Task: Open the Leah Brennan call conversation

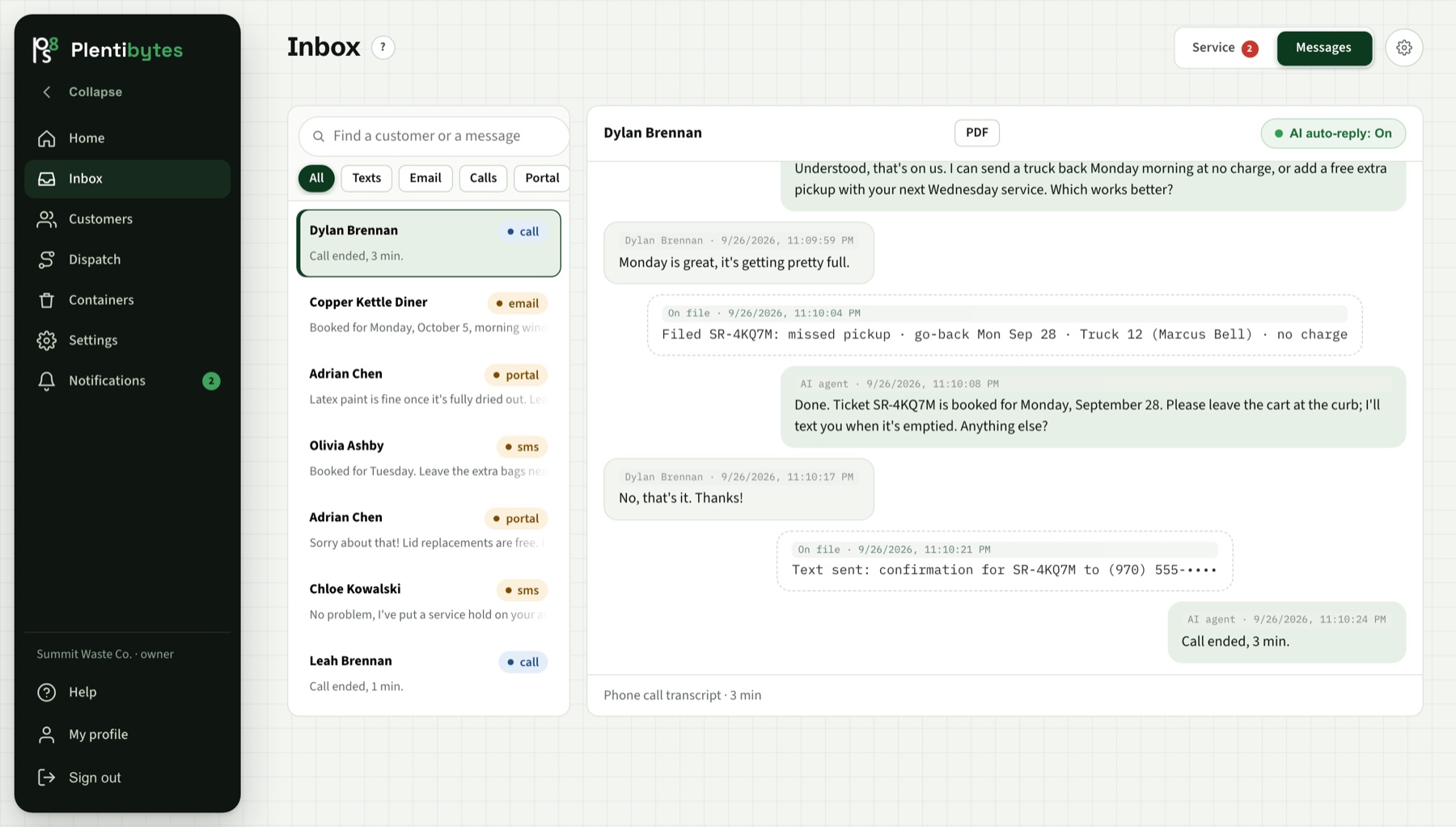Action: click(429, 674)
